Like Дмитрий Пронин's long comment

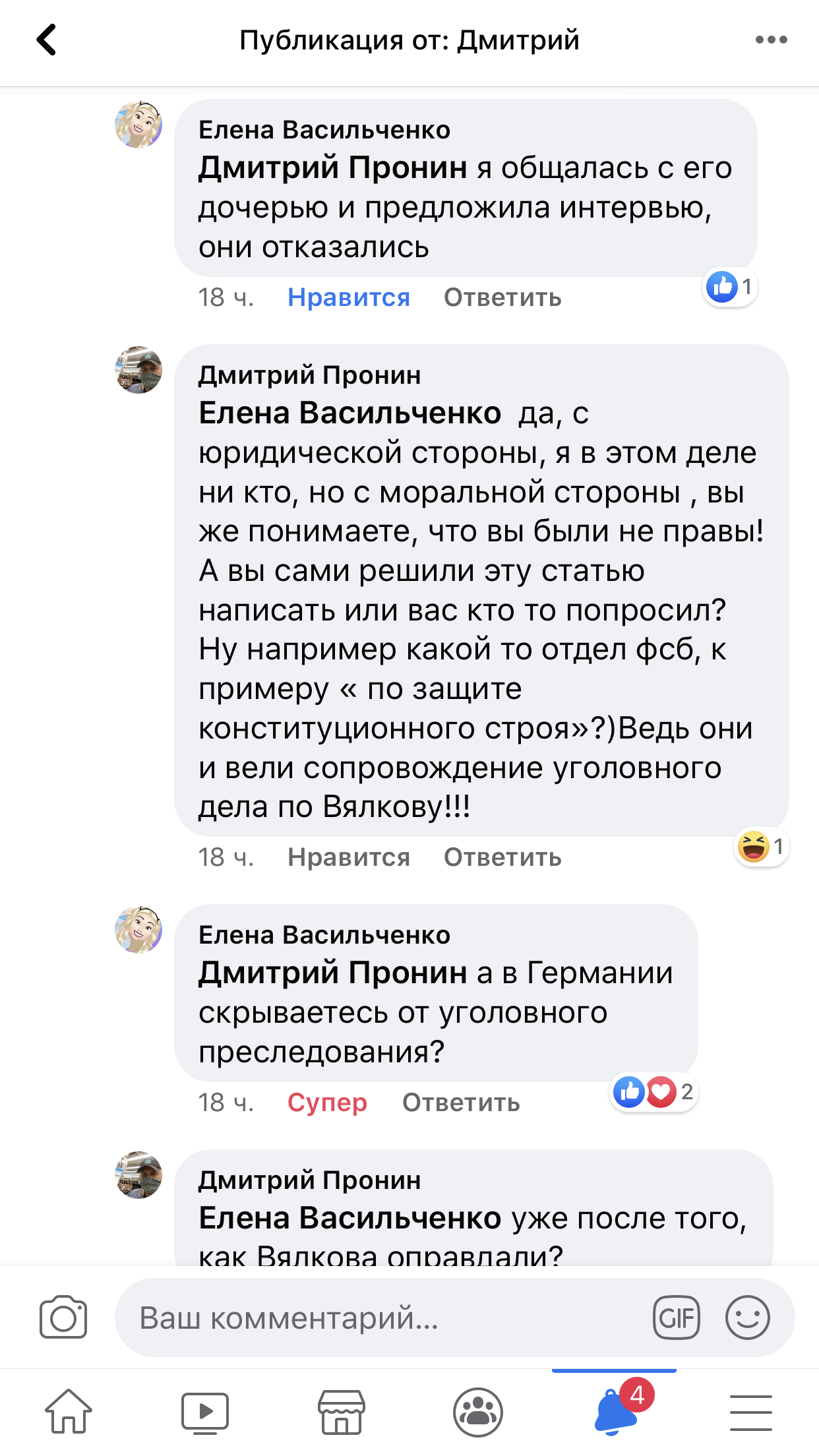click(x=349, y=857)
